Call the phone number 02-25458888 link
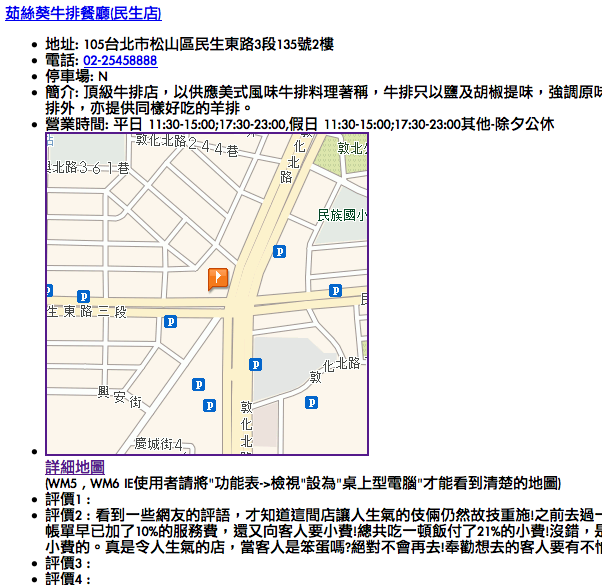Image resolution: width=602 pixels, height=585 pixels. (x=120, y=61)
